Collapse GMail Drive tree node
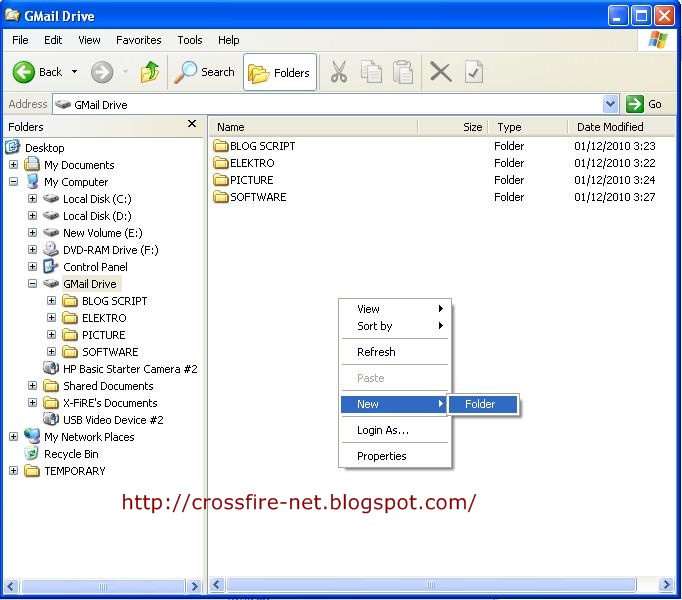 (32, 284)
